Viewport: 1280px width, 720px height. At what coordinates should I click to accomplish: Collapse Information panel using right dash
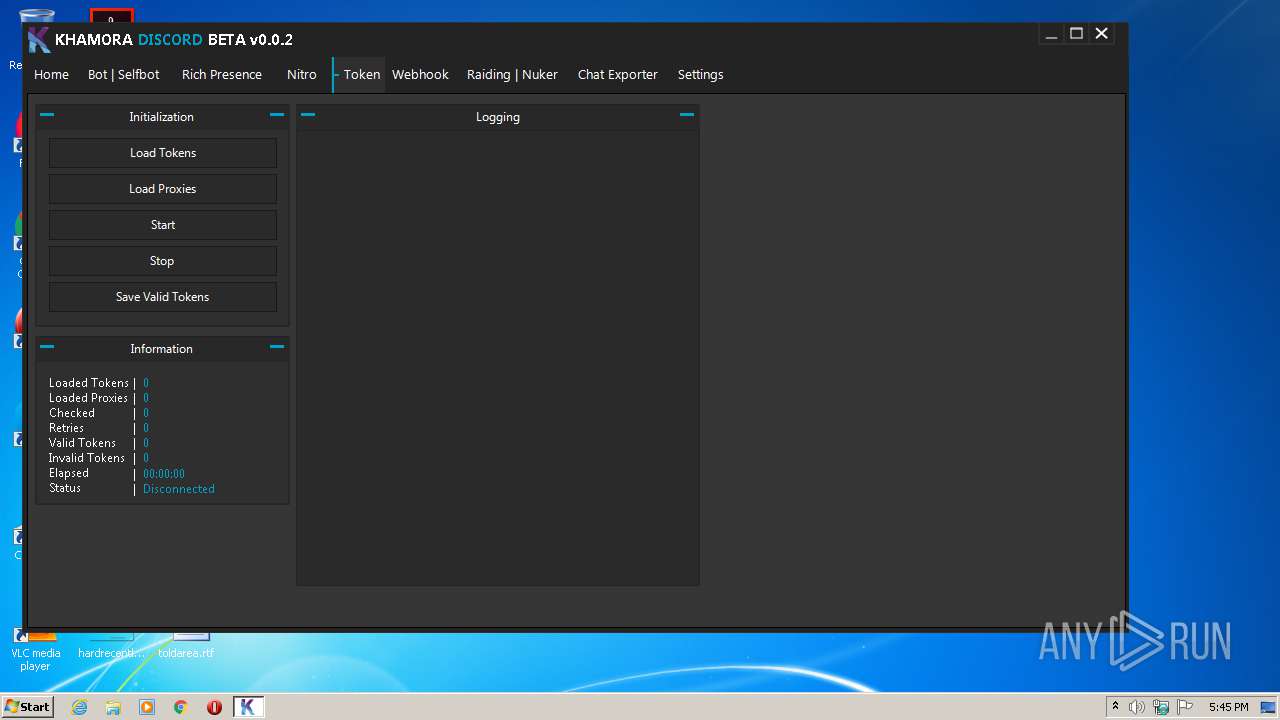(277, 347)
